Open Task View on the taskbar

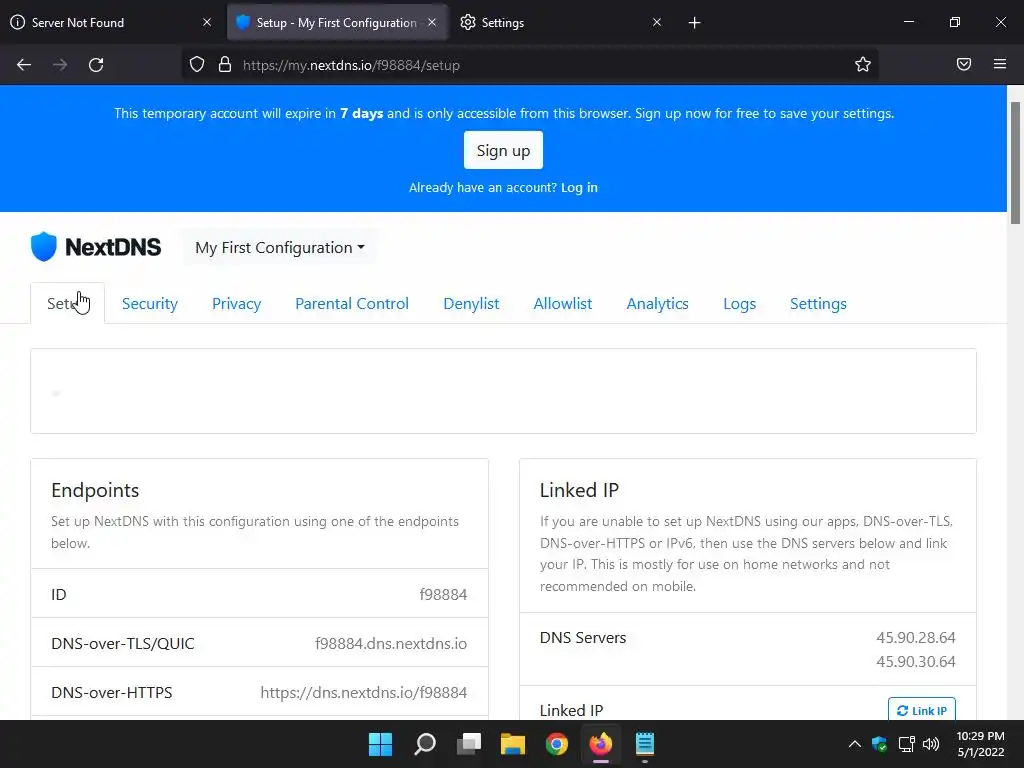click(x=469, y=744)
